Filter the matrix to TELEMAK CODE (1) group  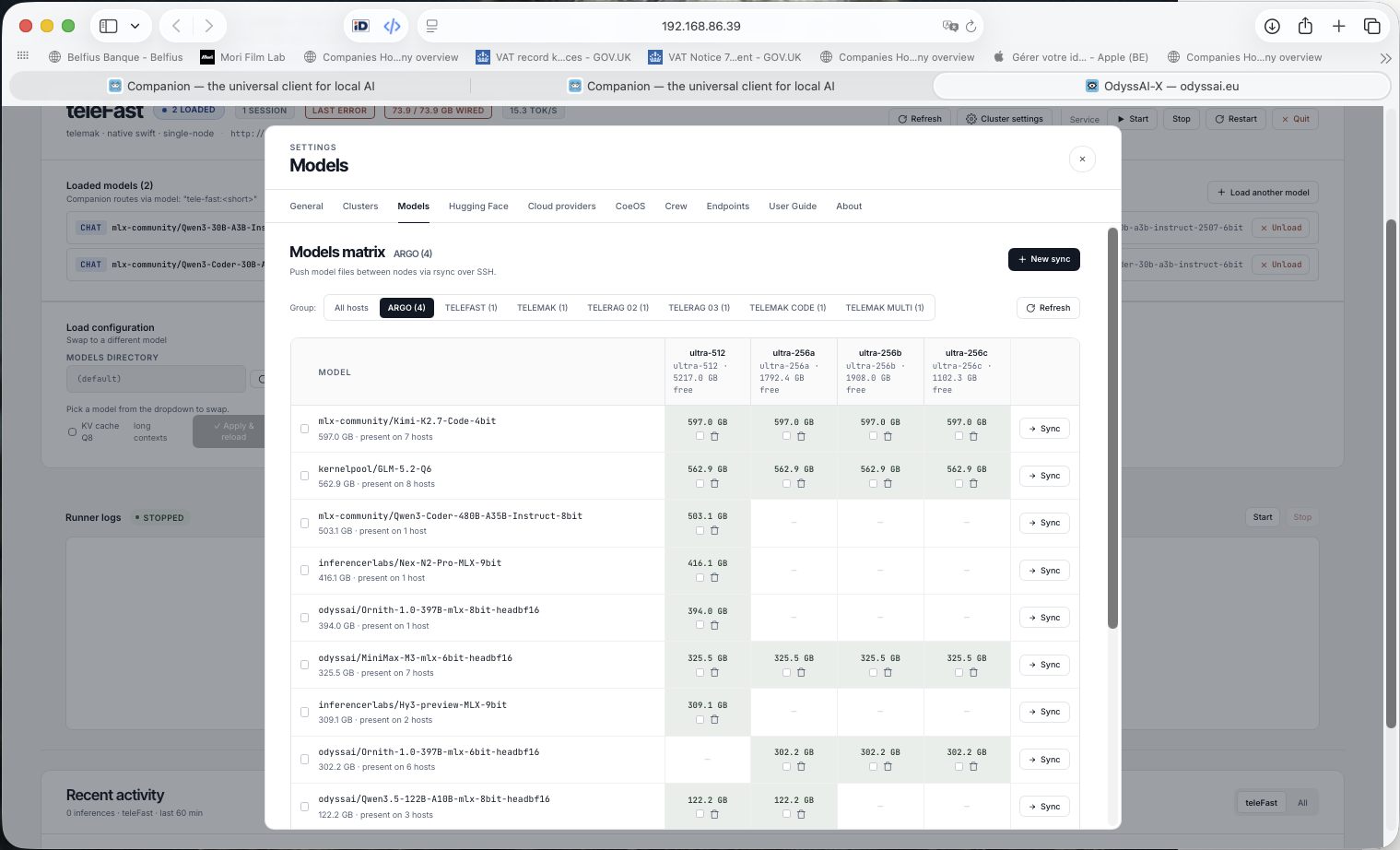pos(788,308)
